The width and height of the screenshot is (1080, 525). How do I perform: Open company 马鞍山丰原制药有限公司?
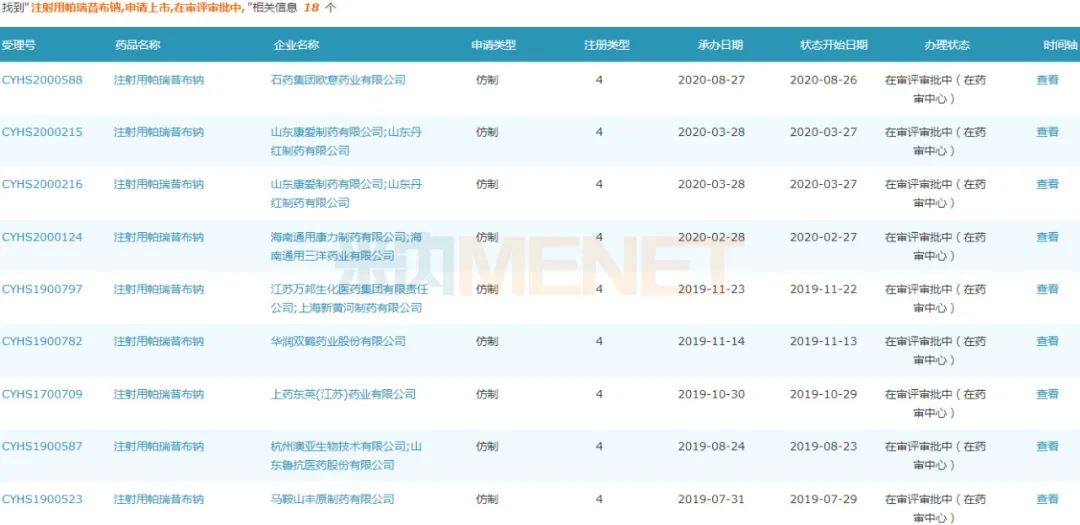click(x=333, y=500)
